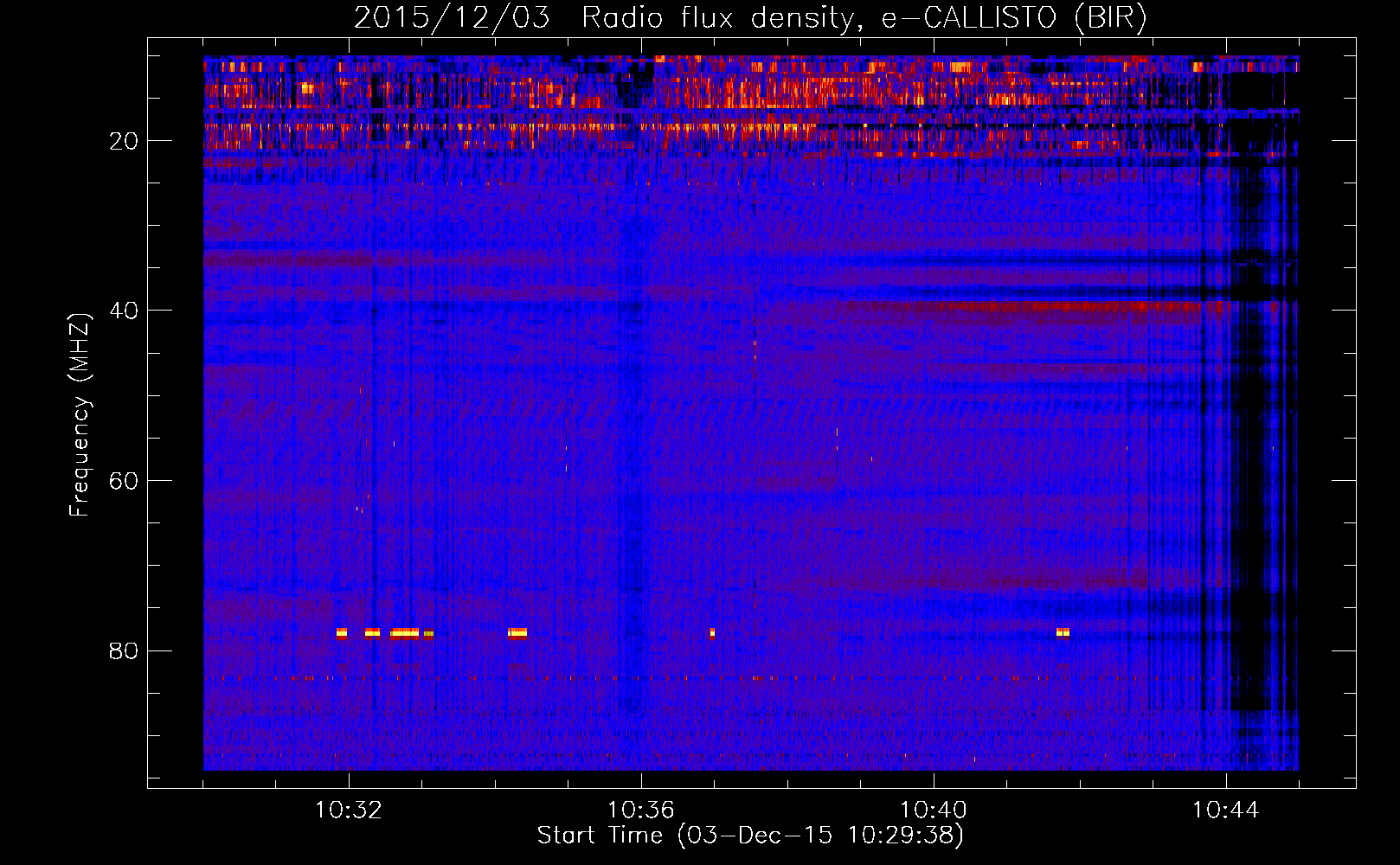Click the 10:32 time tick label
This screenshot has width=1400, height=865.
349,811
